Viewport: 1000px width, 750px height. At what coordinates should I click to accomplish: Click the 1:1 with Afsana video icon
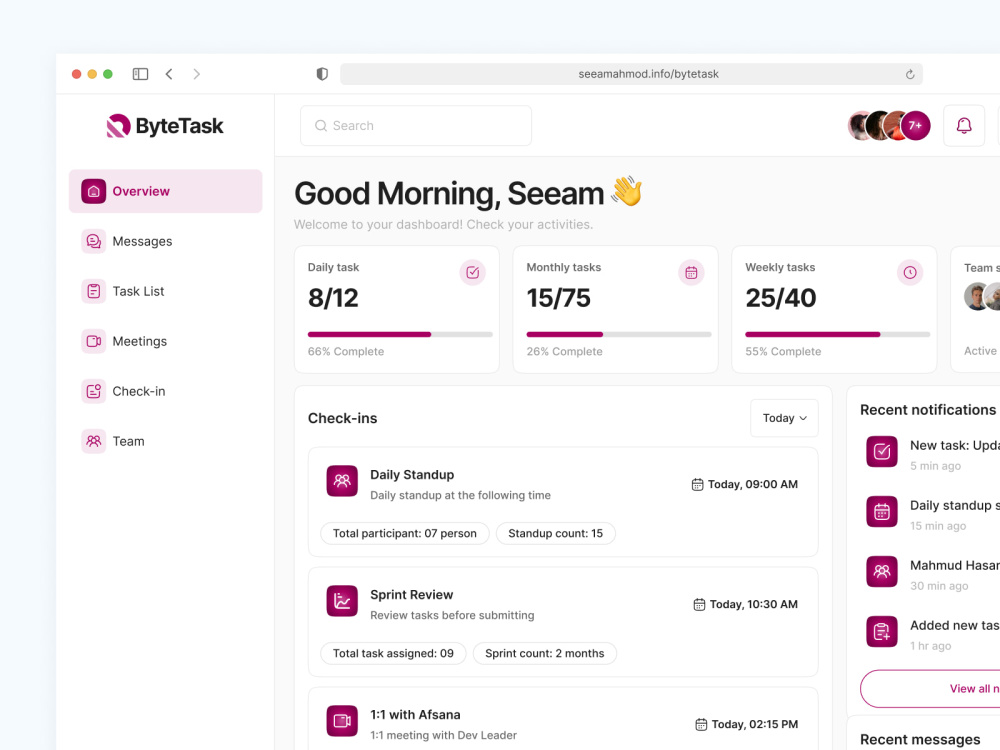click(x=342, y=721)
